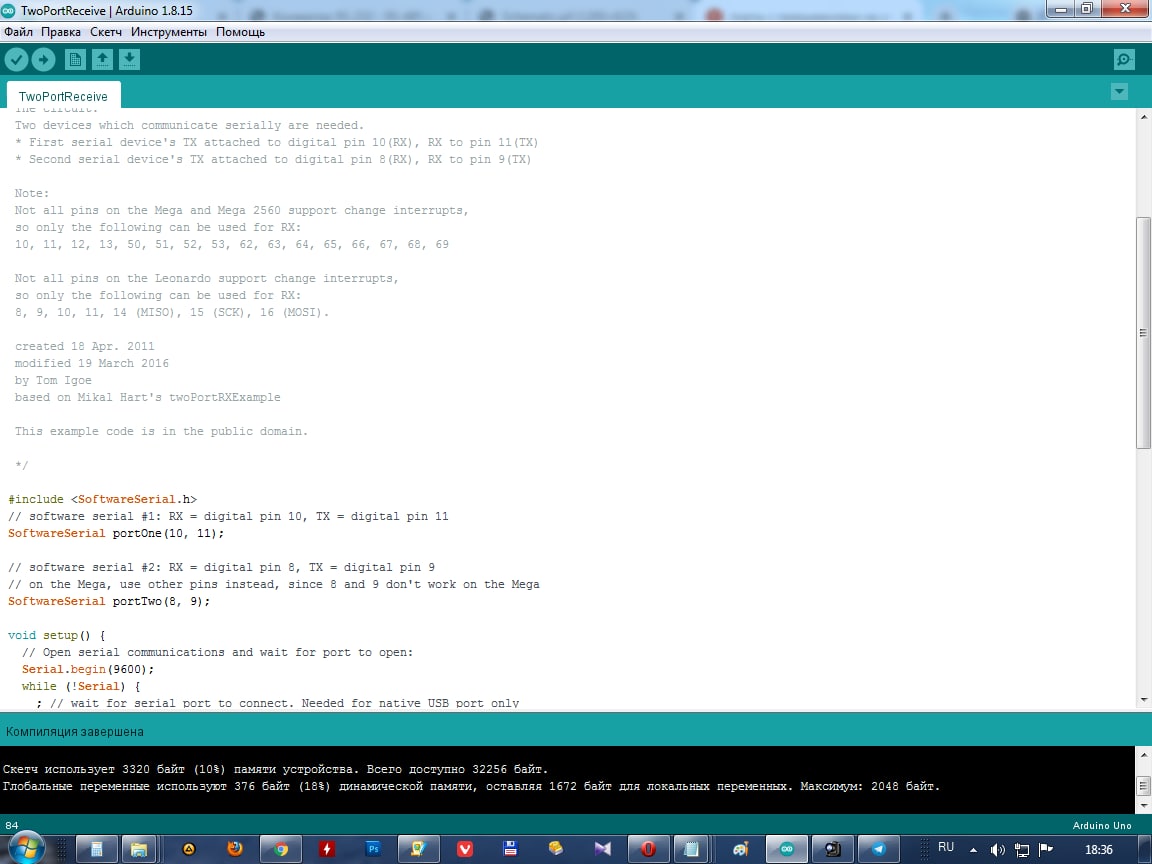The height and width of the screenshot is (864, 1152).
Task: Click 'This example code is in the public domain.'
Action: 161,431
